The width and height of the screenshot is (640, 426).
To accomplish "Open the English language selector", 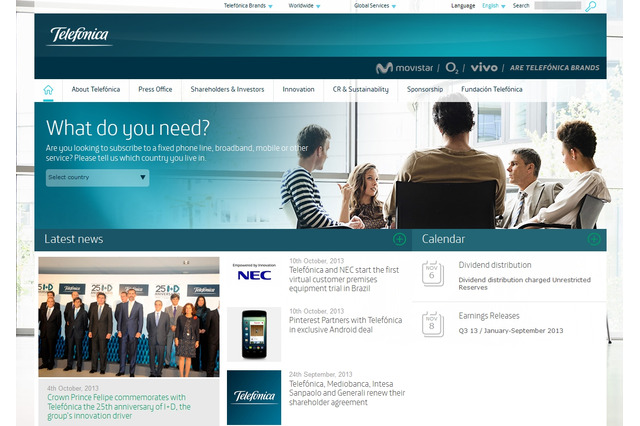I will [493, 6].
